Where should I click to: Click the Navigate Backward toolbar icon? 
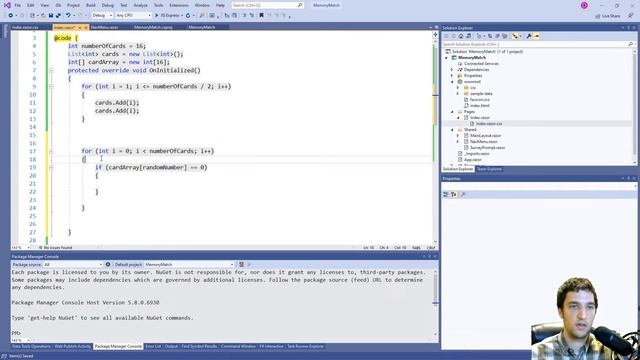pos(11,16)
